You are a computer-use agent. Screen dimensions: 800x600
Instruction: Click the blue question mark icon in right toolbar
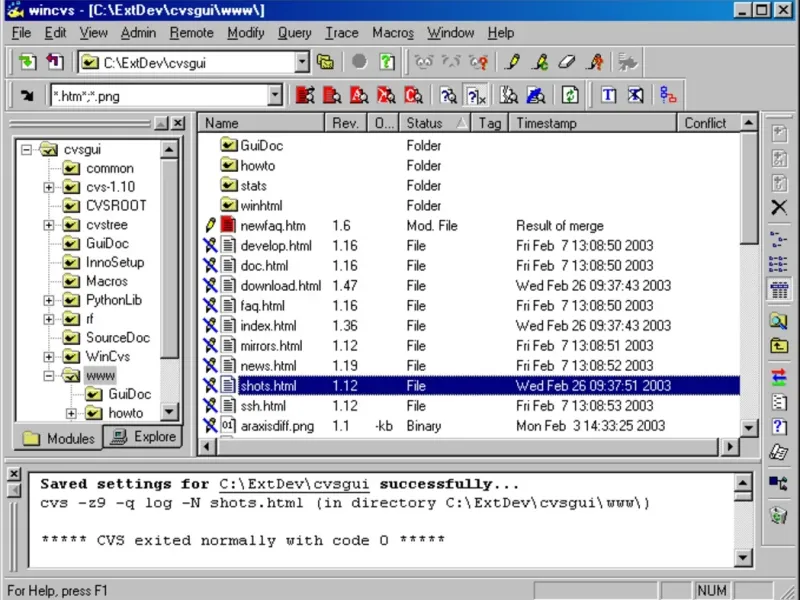click(x=778, y=427)
